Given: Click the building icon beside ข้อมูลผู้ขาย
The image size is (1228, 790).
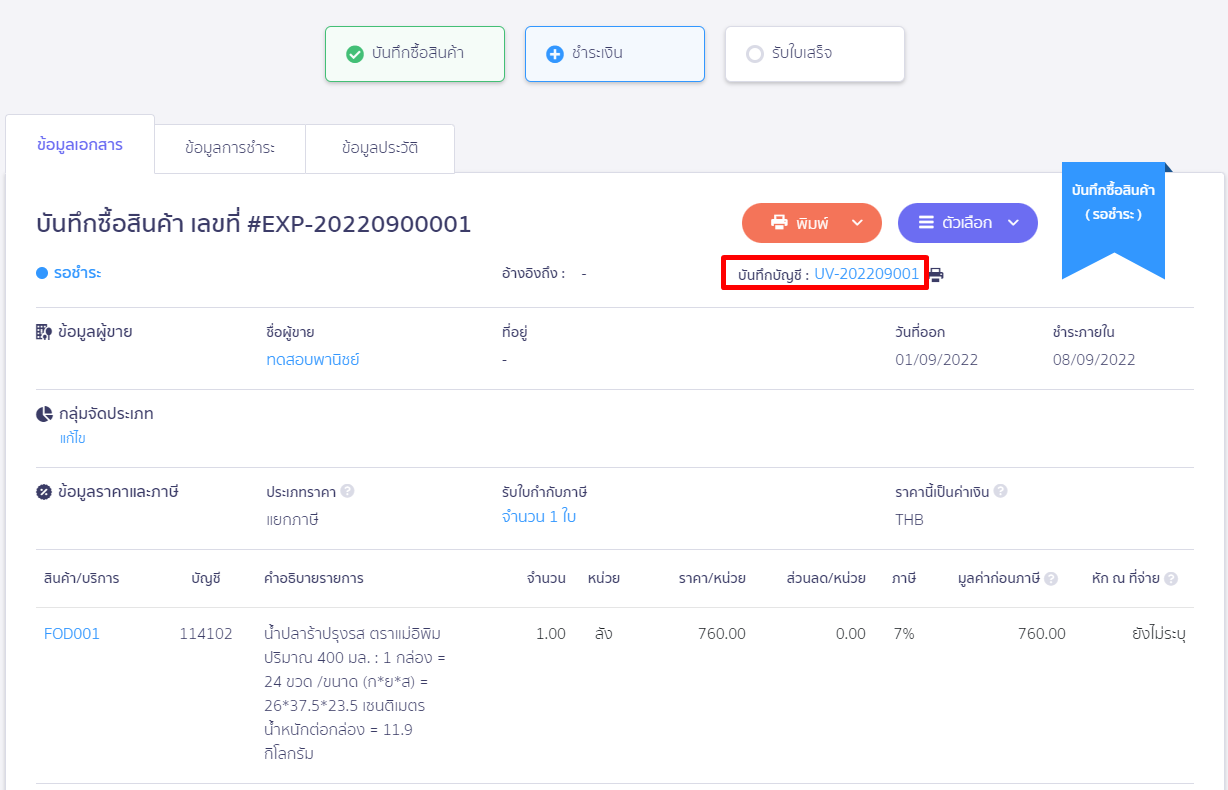Looking at the screenshot, I should [x=44, y=332].
